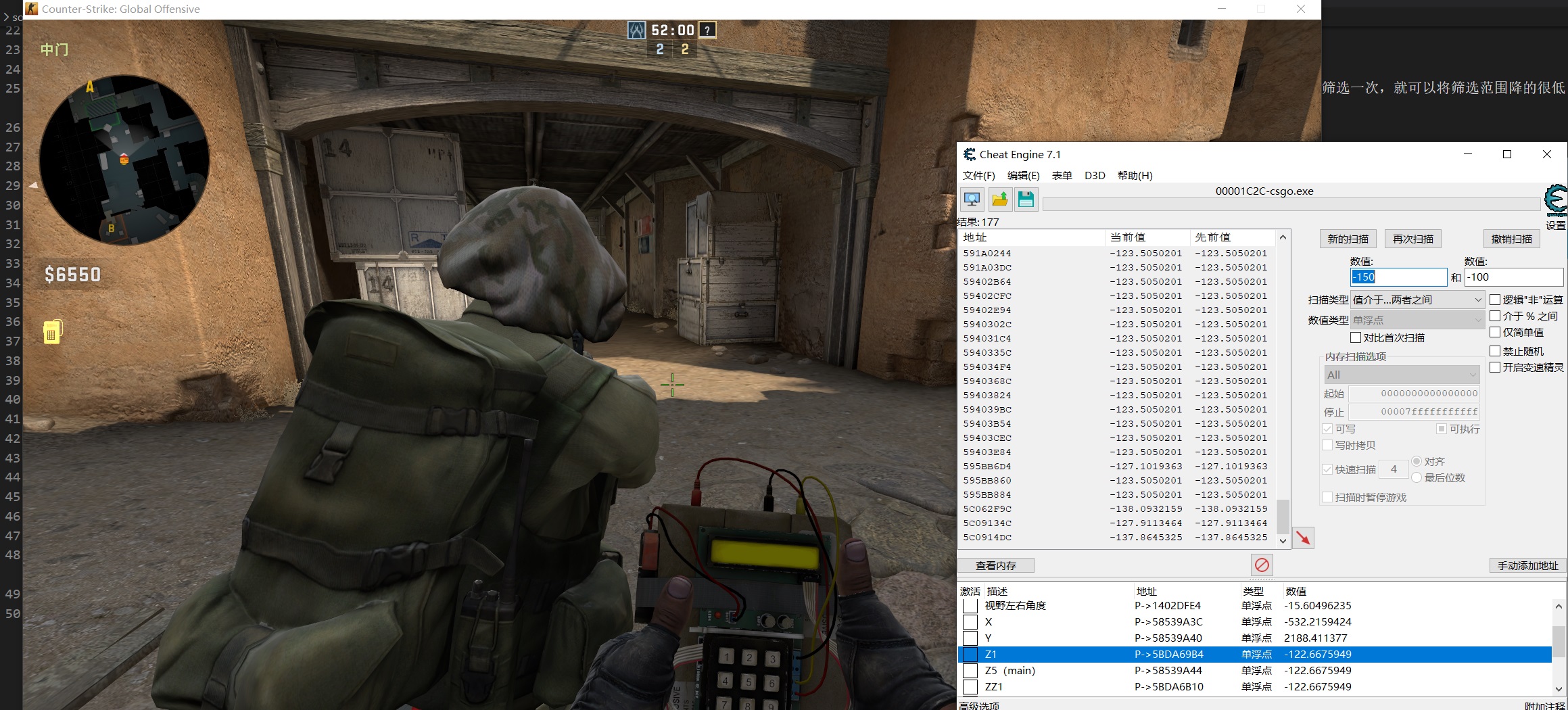Toggle the 写时拷贝 checkbox
Screen dimensions: 1568x710
(1327, 445)
